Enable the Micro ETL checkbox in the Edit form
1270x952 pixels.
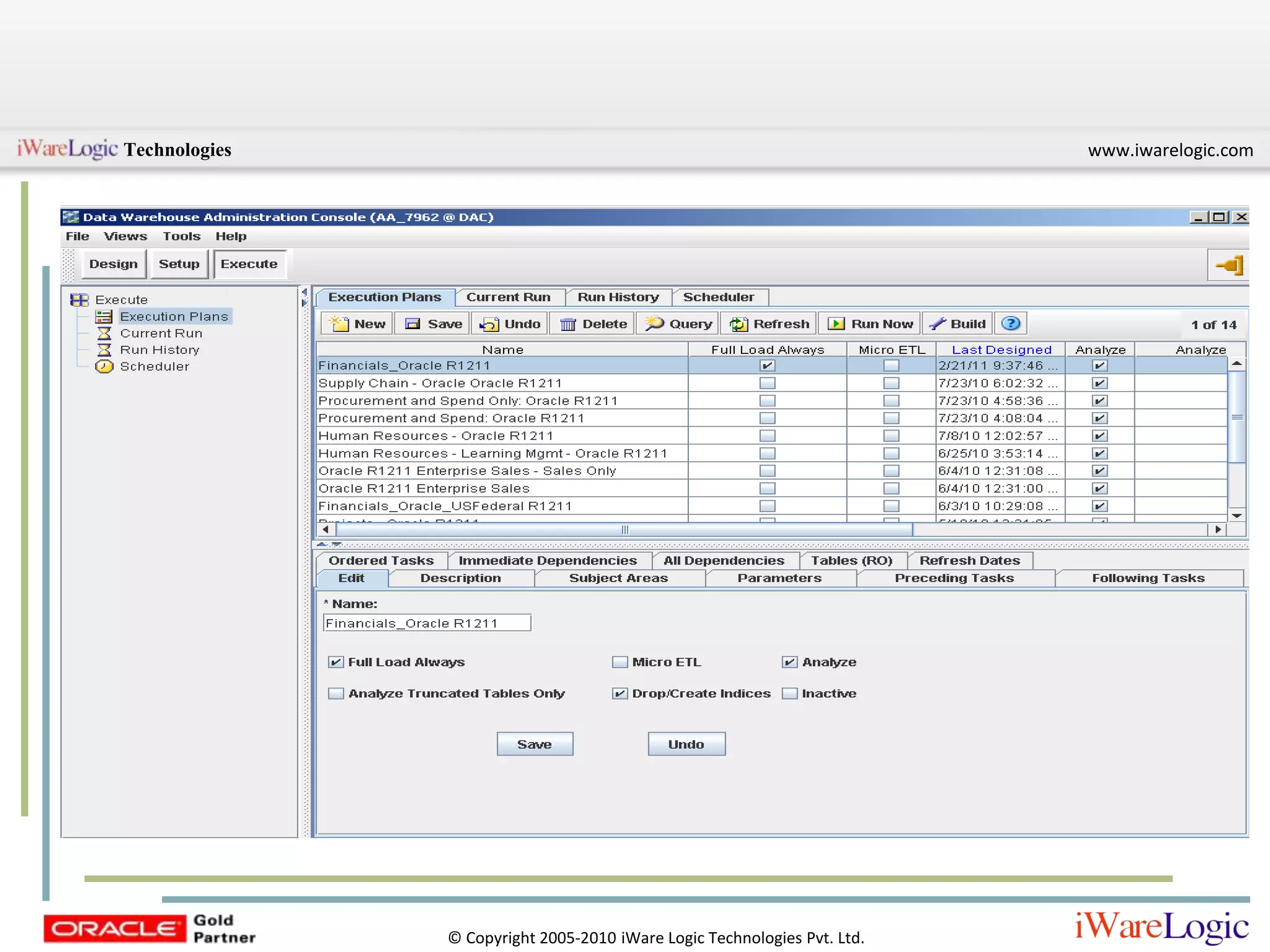(619, 662)
